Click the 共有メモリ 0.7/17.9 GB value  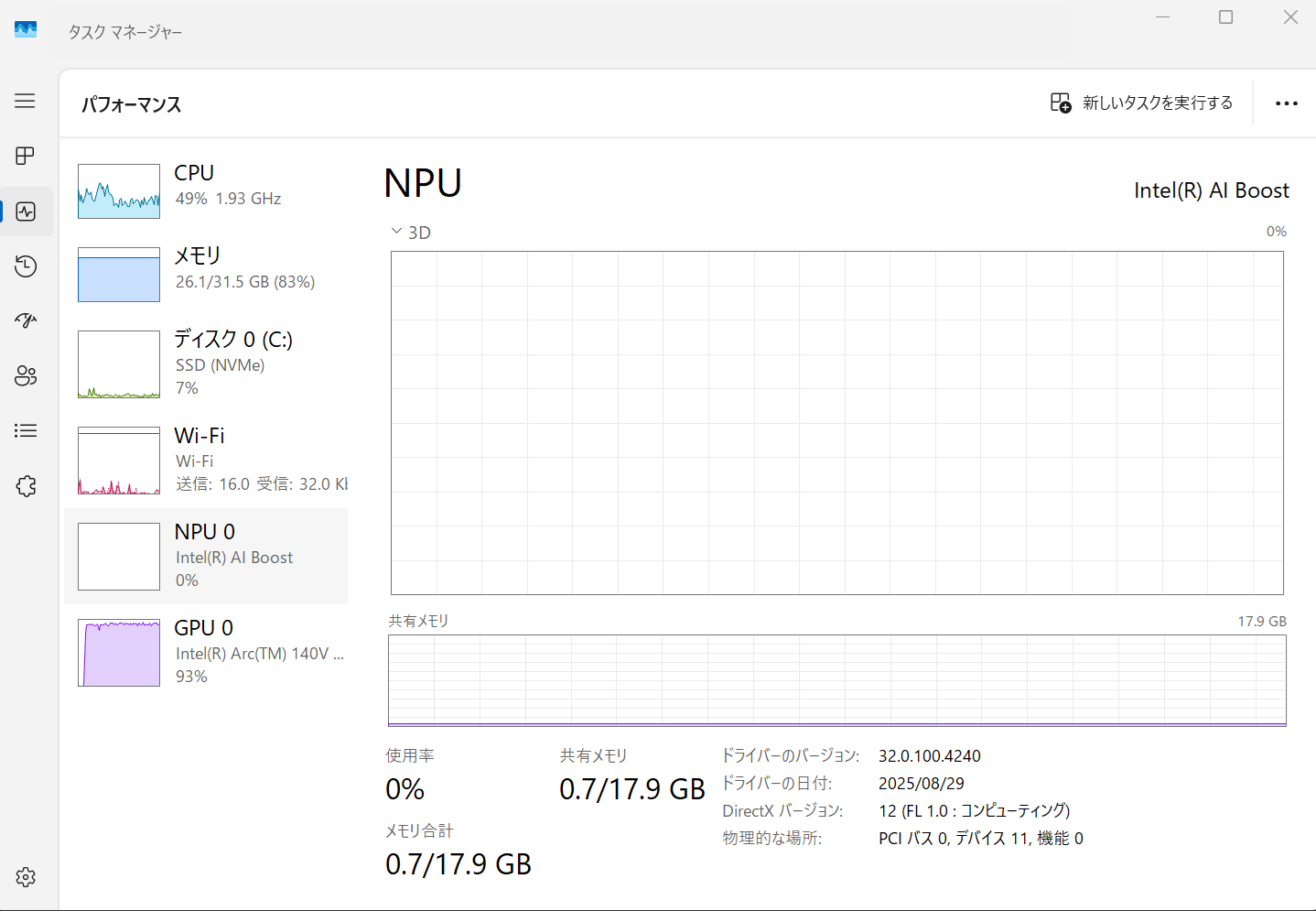pyautogui.click(x=632, y=789)
